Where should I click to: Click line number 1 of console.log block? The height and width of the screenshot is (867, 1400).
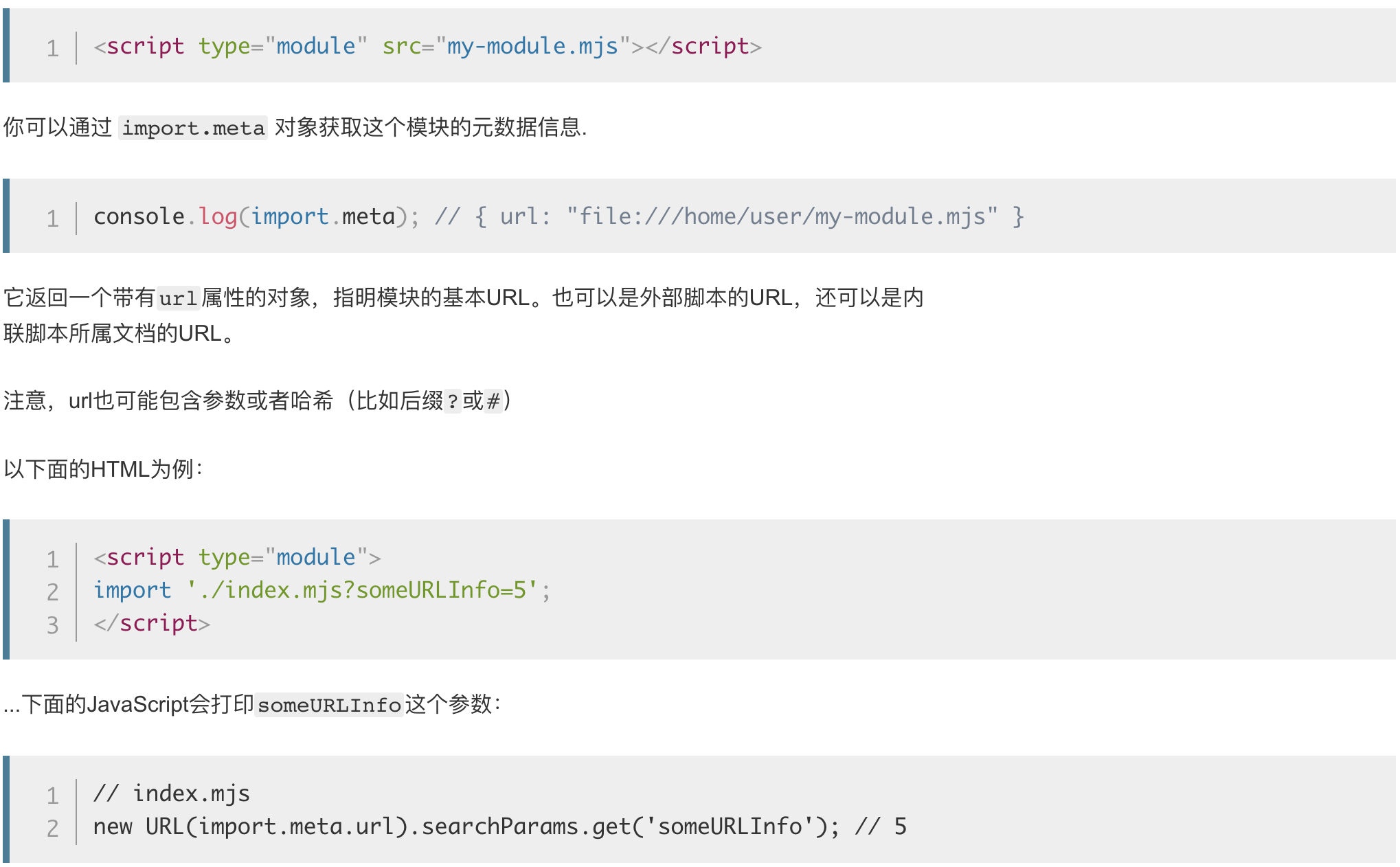pyautogui.click(x=53, y=218)
